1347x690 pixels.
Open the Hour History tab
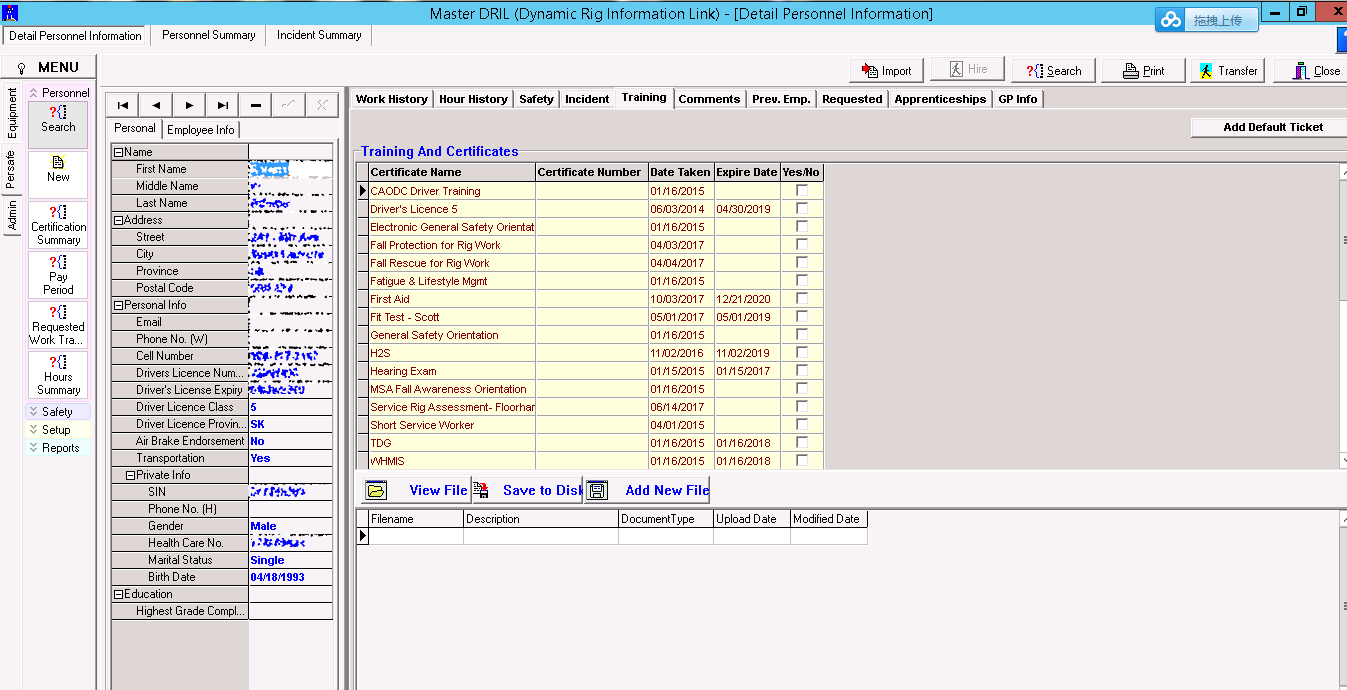pyautogui.click(x=473, y=99)
